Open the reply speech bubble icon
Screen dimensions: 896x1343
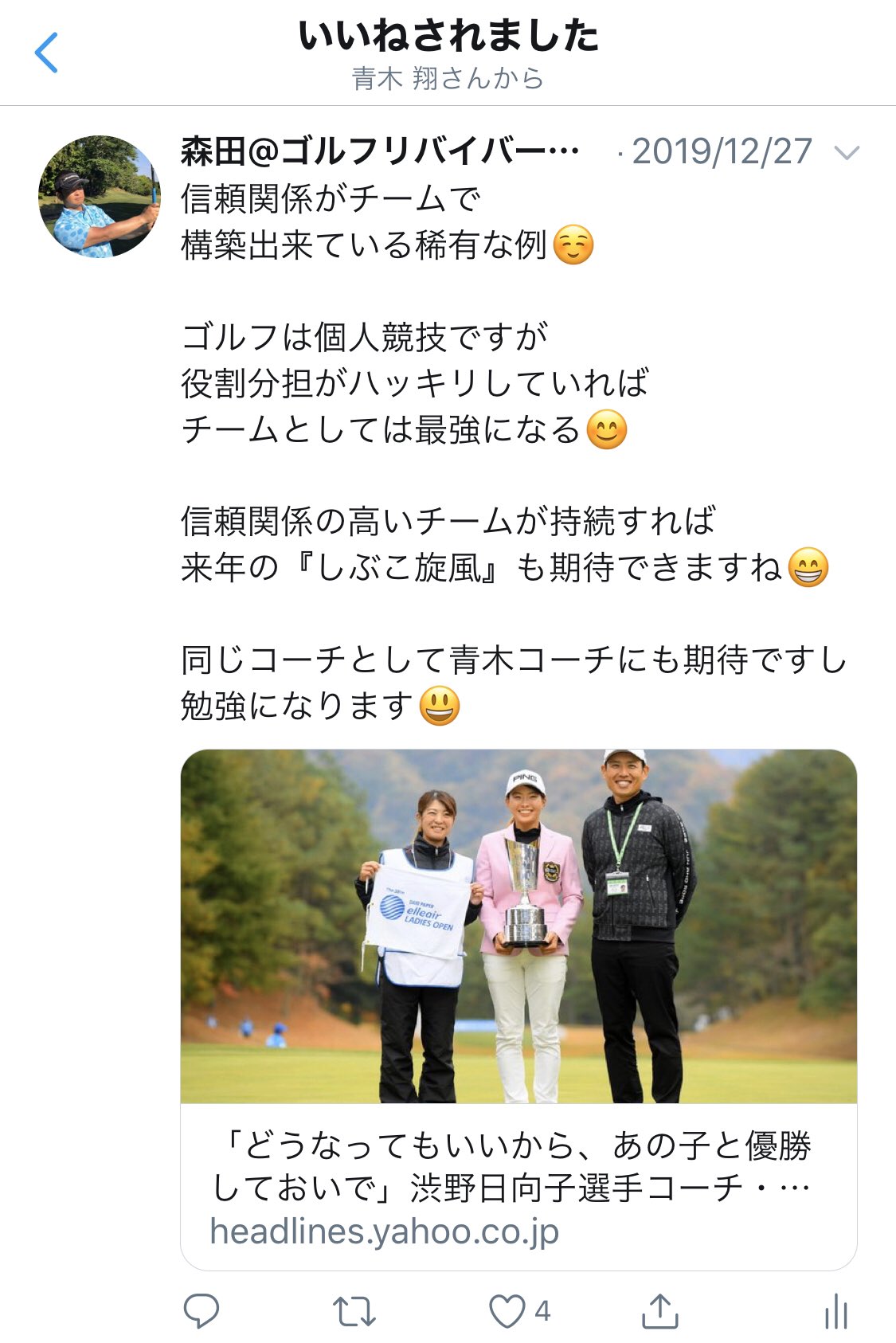(x=201, y=1310)
